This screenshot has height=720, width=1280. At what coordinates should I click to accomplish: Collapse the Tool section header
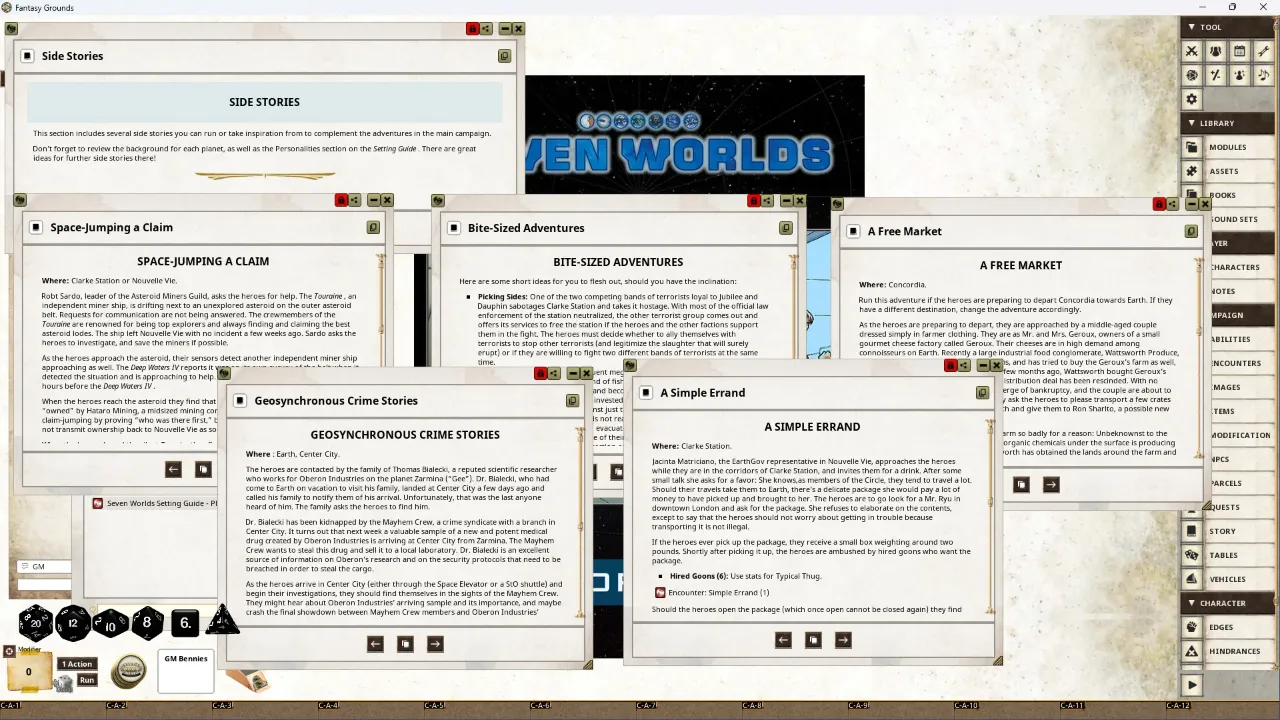coord(1229,27)
